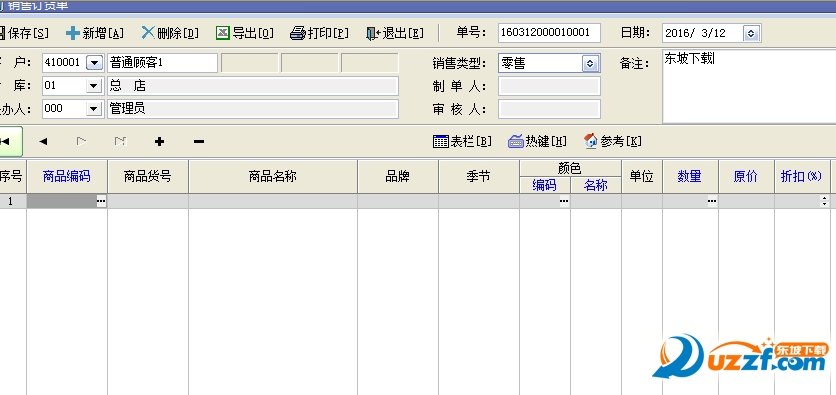
Task: Select the 品牌 column header
Action: (398, 176)
